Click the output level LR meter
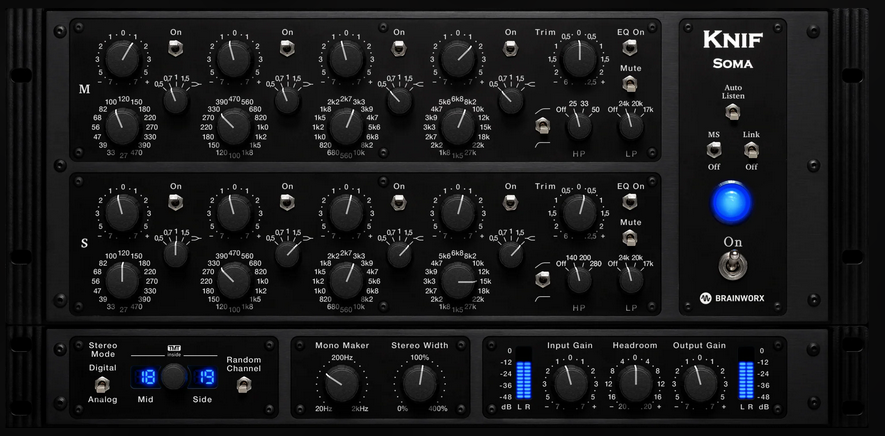885x436 pixels. (x=746, y=373)
